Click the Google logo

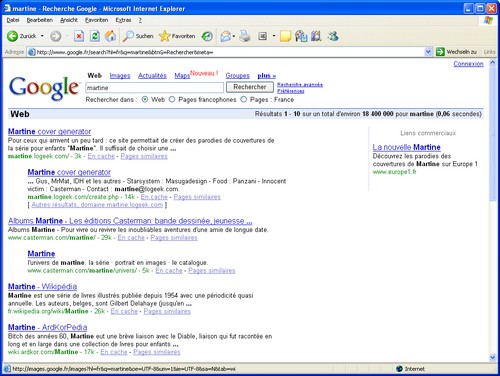(x=44, y=88)
